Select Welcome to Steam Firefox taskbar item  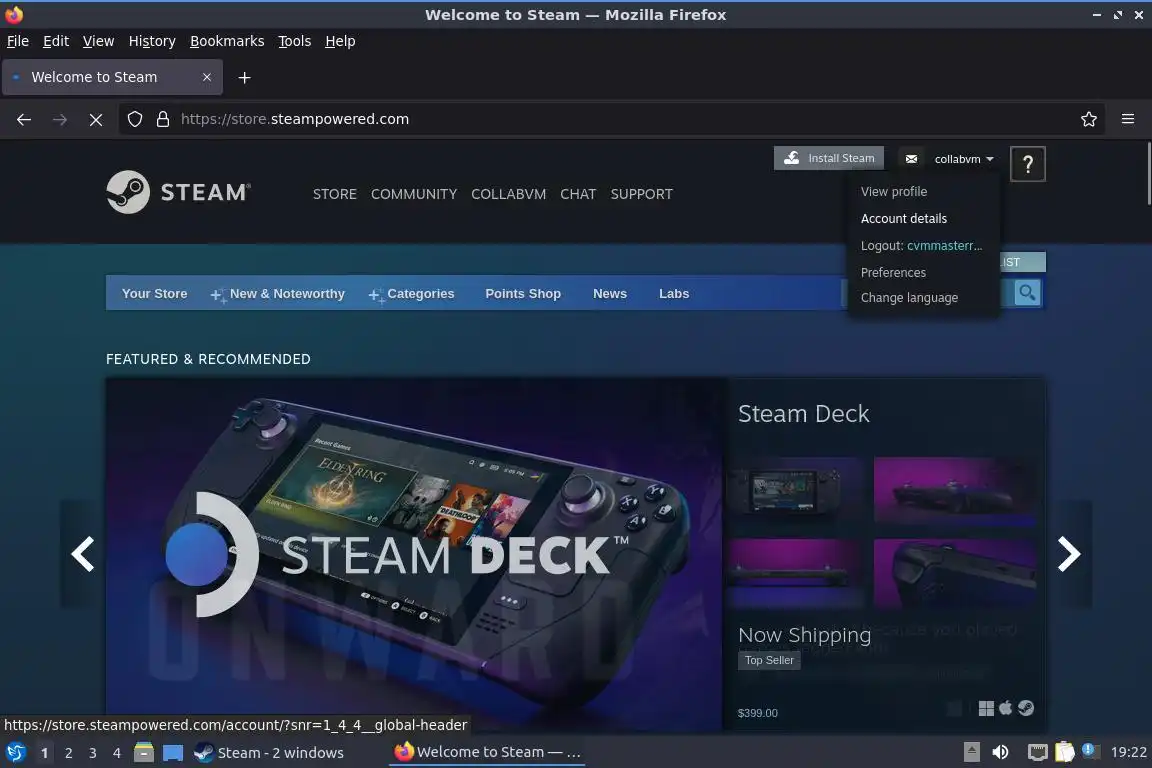point(487,753)
